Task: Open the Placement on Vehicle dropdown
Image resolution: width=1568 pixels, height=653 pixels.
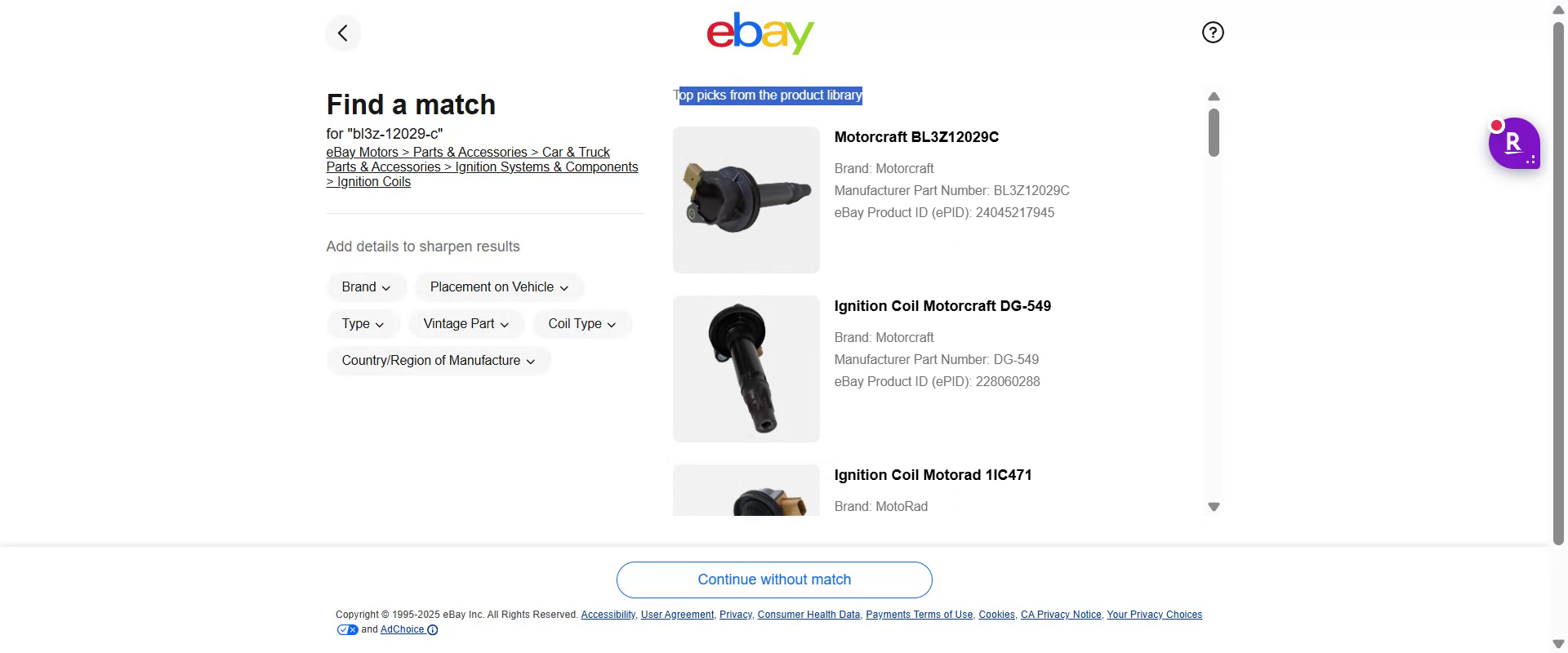Action: point(499,287)
